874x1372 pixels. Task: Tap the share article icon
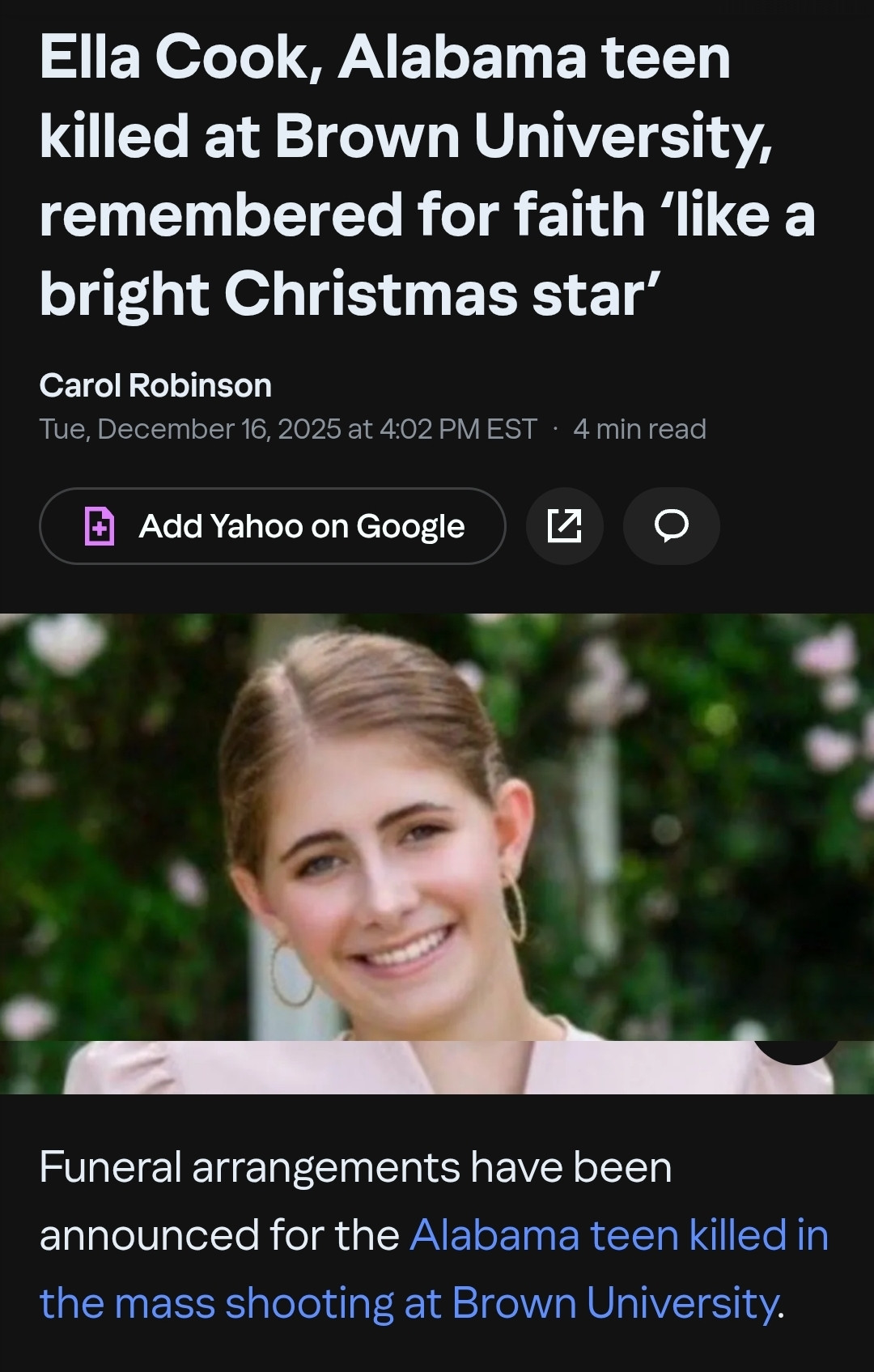[564, 526]
